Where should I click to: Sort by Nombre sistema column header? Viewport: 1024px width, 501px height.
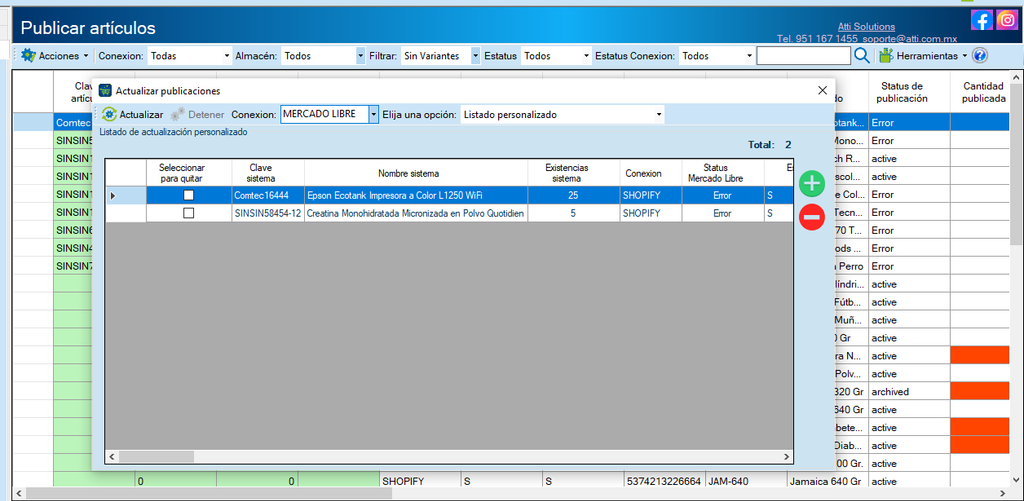[x=416, y=173]
